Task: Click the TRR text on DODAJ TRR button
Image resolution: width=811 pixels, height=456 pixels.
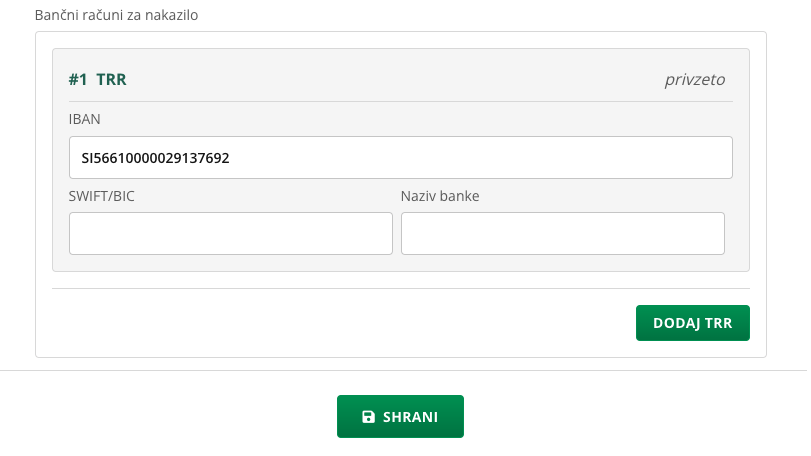Action: coord(718,323)
